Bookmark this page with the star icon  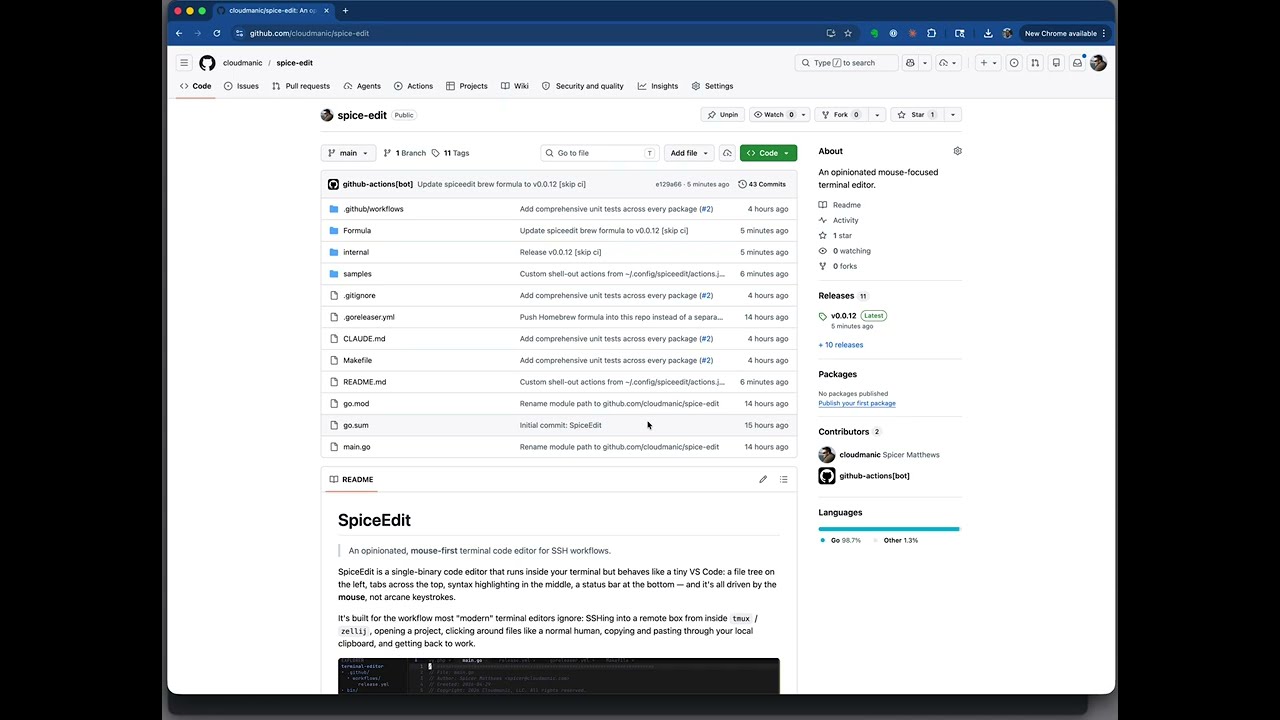[x=848, y=33]
